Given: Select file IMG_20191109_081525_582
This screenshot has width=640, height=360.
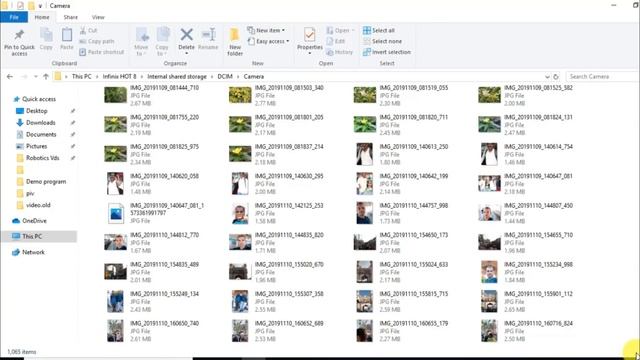Looking at the screenshot, I should tap(526, 96).
